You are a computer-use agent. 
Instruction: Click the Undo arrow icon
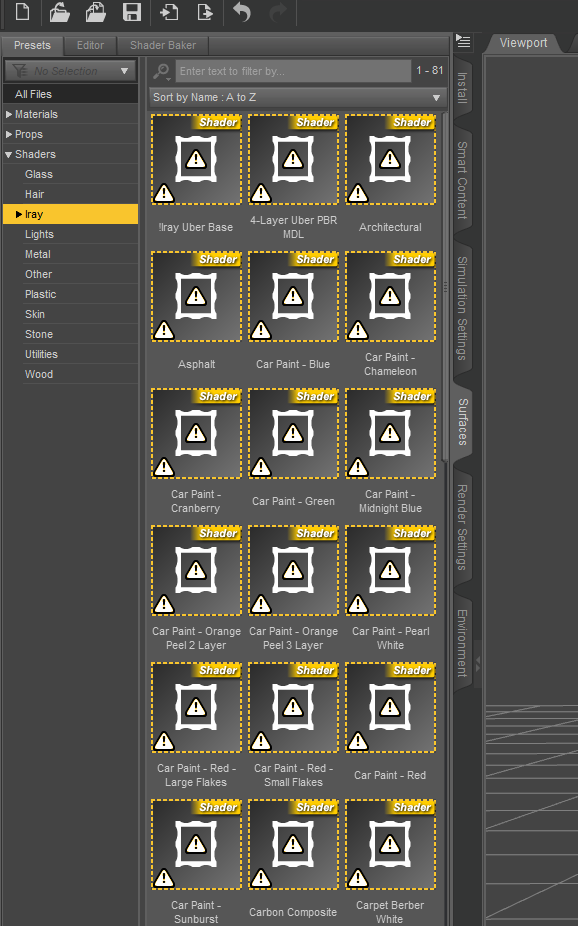coord(241,12)
